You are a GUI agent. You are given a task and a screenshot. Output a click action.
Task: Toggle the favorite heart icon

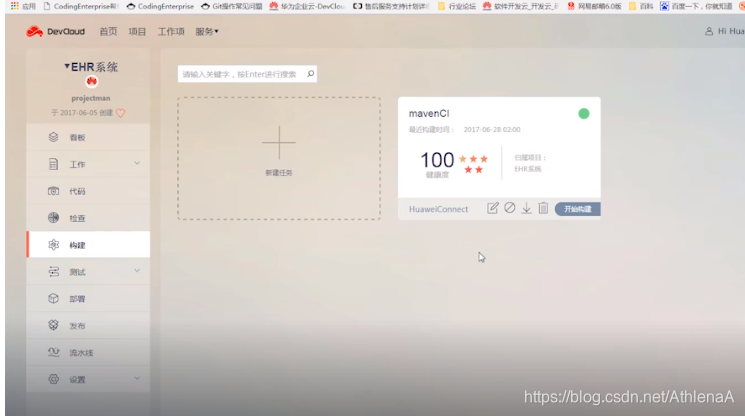[x=121, y=113]
